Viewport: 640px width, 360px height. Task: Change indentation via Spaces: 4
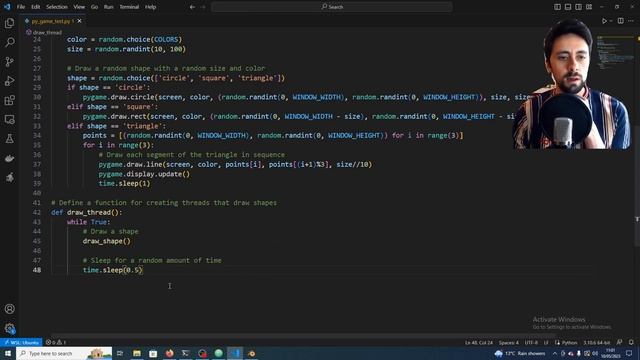(x=509, y=342)
